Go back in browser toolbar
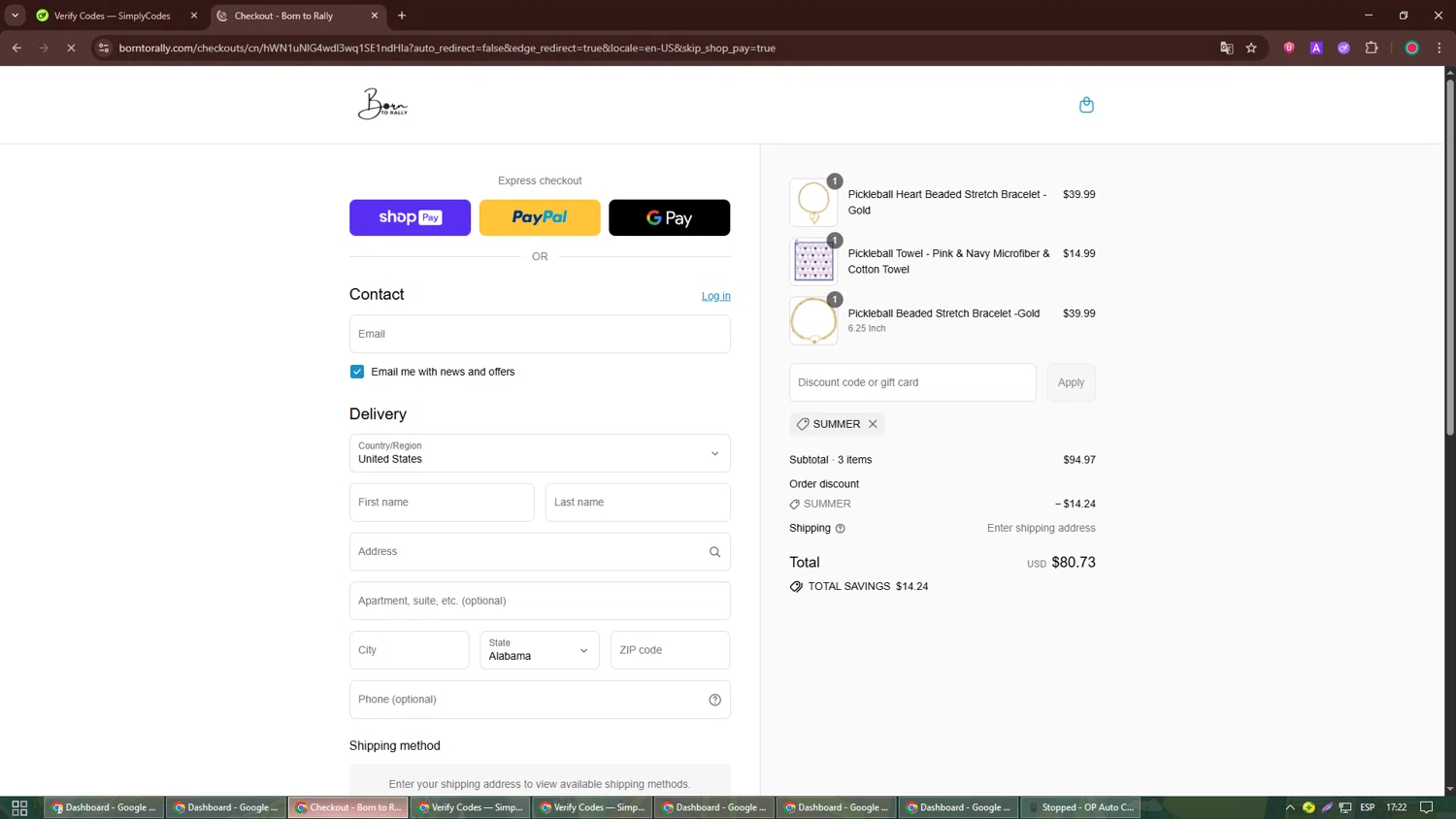Image resolution: width=1456 pixels, height=819 pixels. (x=17, y=48)
